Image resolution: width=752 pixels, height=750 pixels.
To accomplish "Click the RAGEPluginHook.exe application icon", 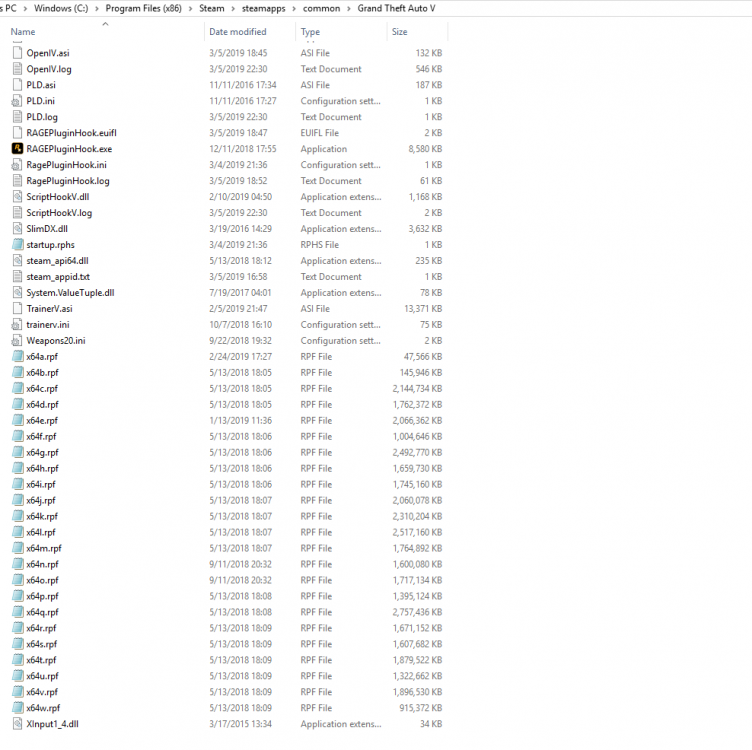I will coord(17,149).
